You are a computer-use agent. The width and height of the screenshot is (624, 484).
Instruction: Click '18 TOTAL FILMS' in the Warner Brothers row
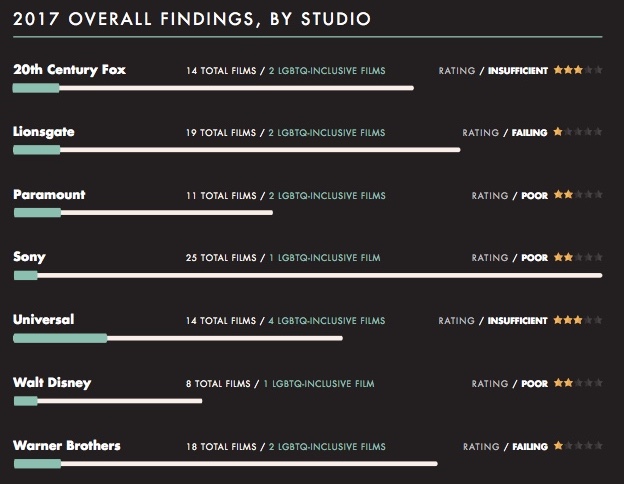tap(221, 447)
